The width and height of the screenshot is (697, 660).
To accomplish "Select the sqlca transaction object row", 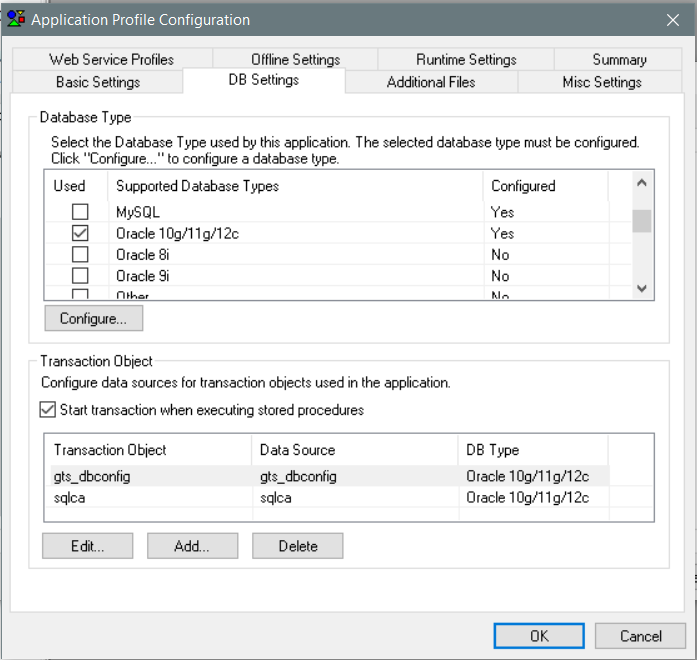I will (x=150, y=497).
